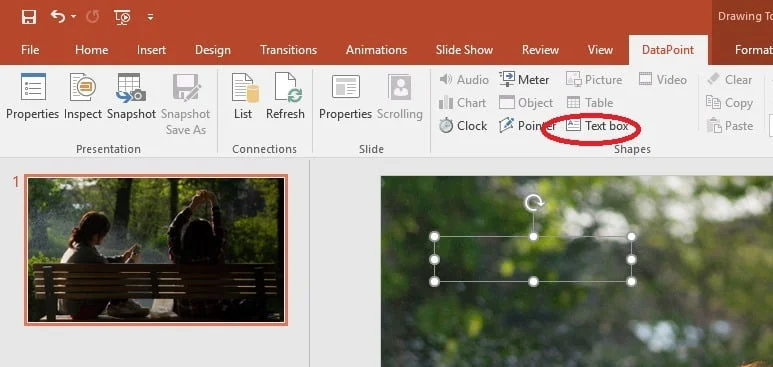Click the Inspect icon
The height and width of the screenshot is (367, 773).
[x=82, y=87]
